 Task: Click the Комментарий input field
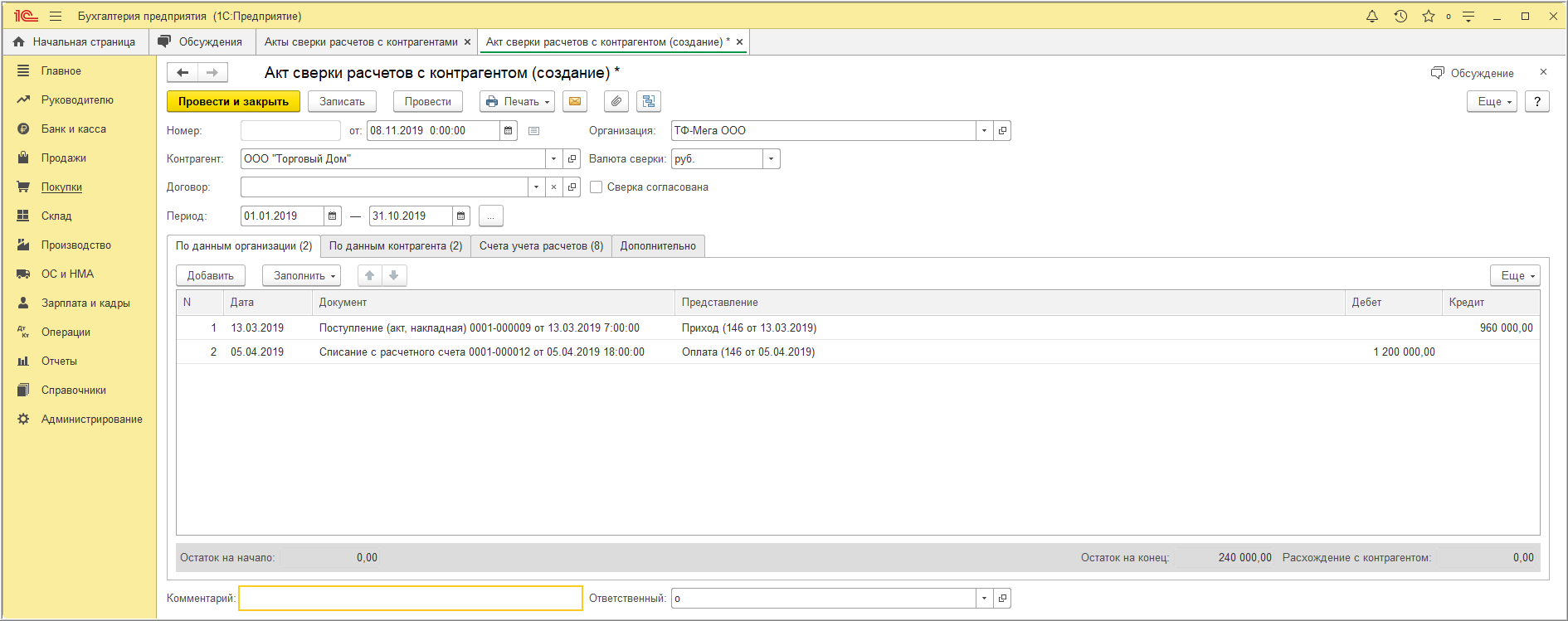[x=411, y=598]
